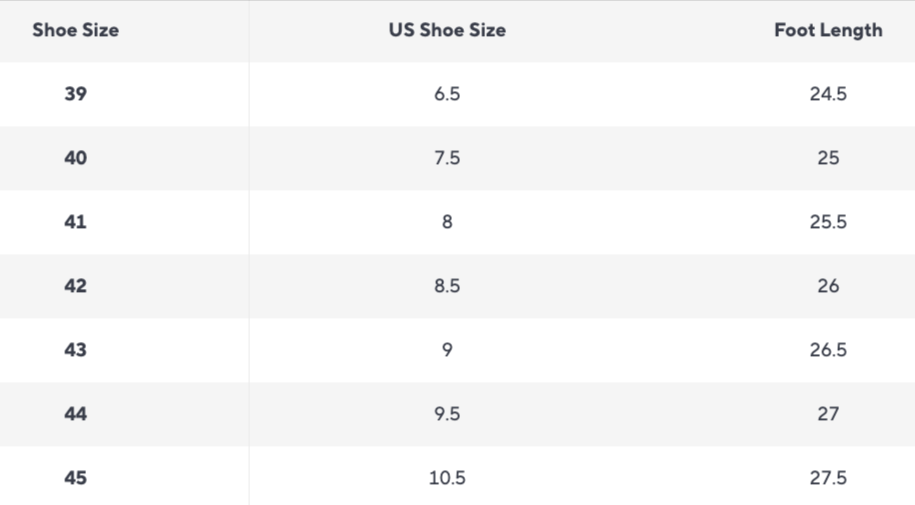Viewport: 915px width, 505px height.
Task: Click the Foot Length column header
Action: tap(828, 30)
